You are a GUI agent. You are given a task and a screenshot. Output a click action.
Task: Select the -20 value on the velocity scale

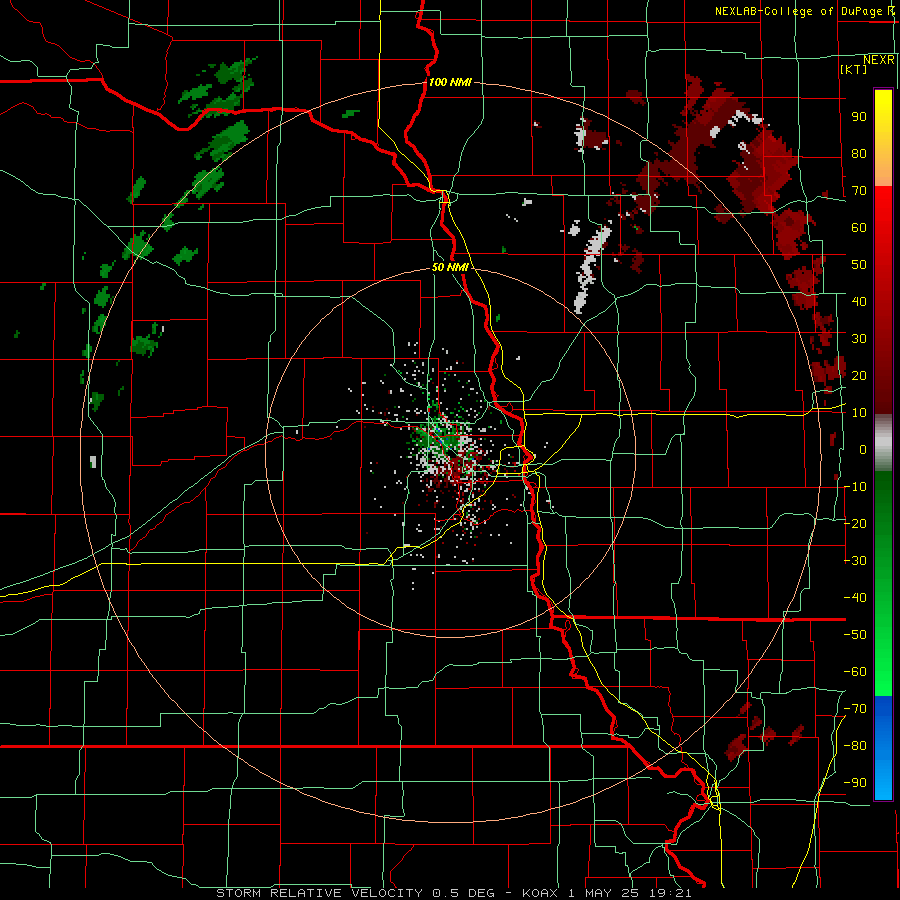click(x=855, y=523)
